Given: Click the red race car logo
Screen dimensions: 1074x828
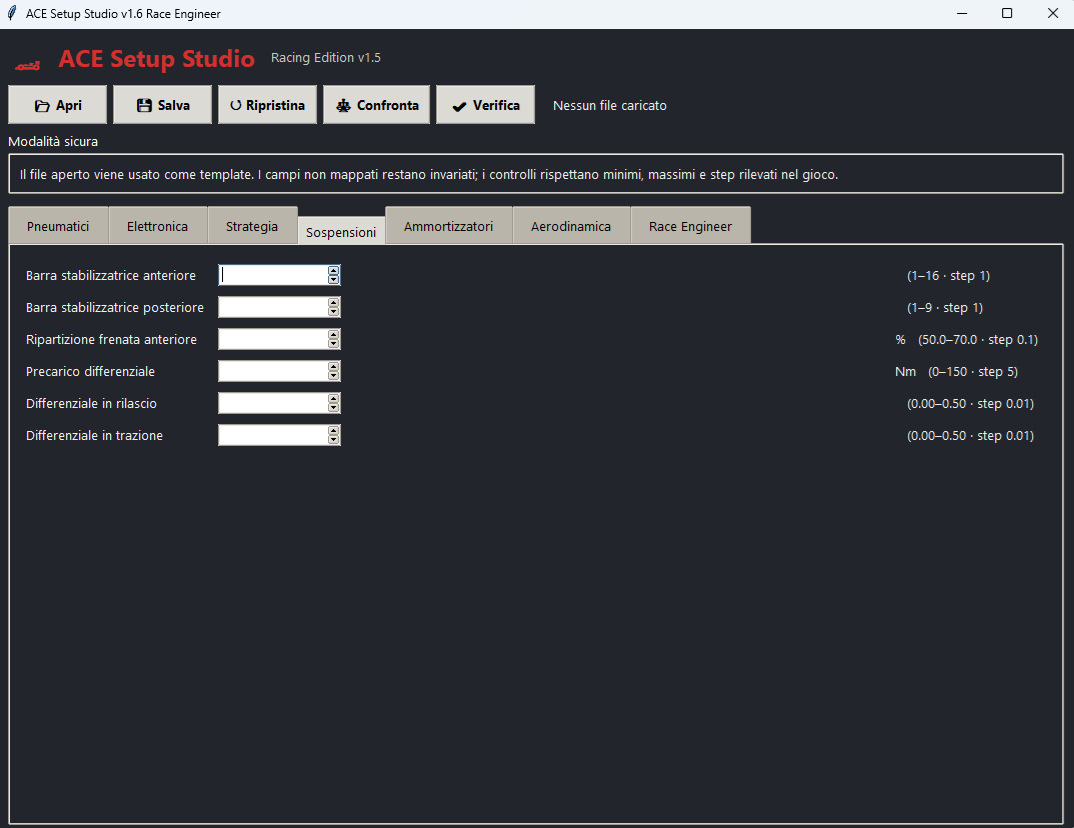Looking at the screenshot, I should (x=27, y=65).
